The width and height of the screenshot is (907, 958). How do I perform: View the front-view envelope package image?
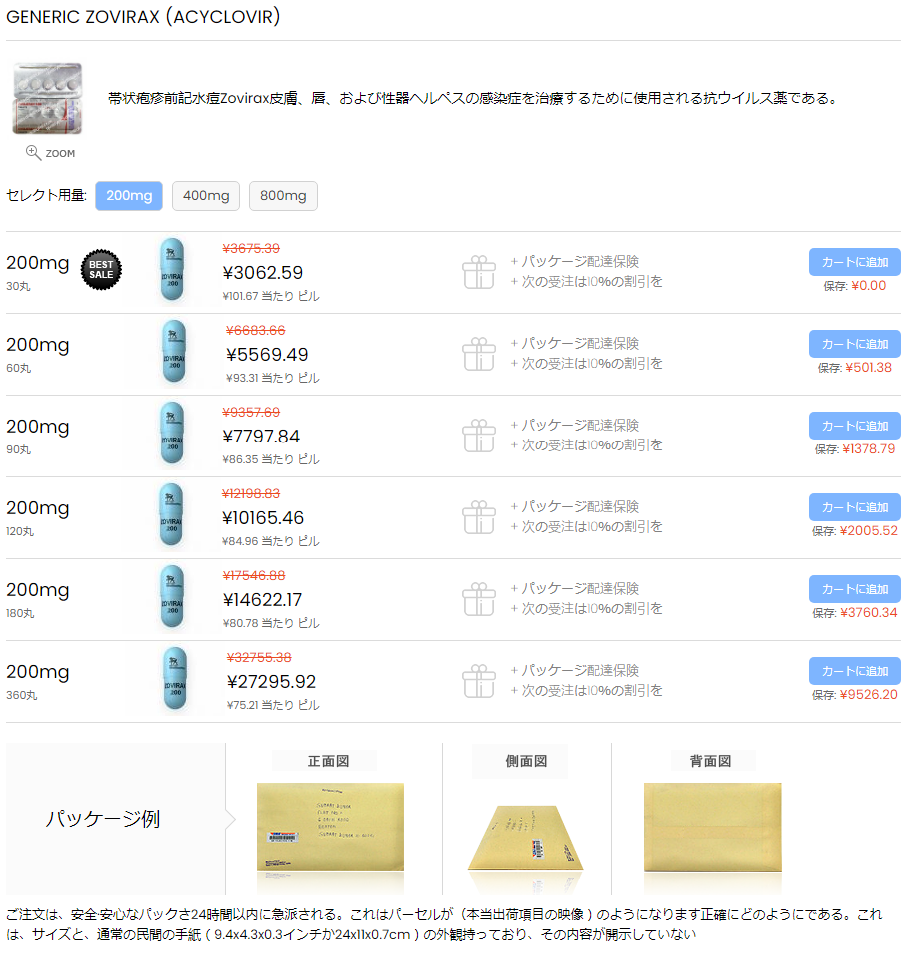pyautogui.click(x=330, y=827)
